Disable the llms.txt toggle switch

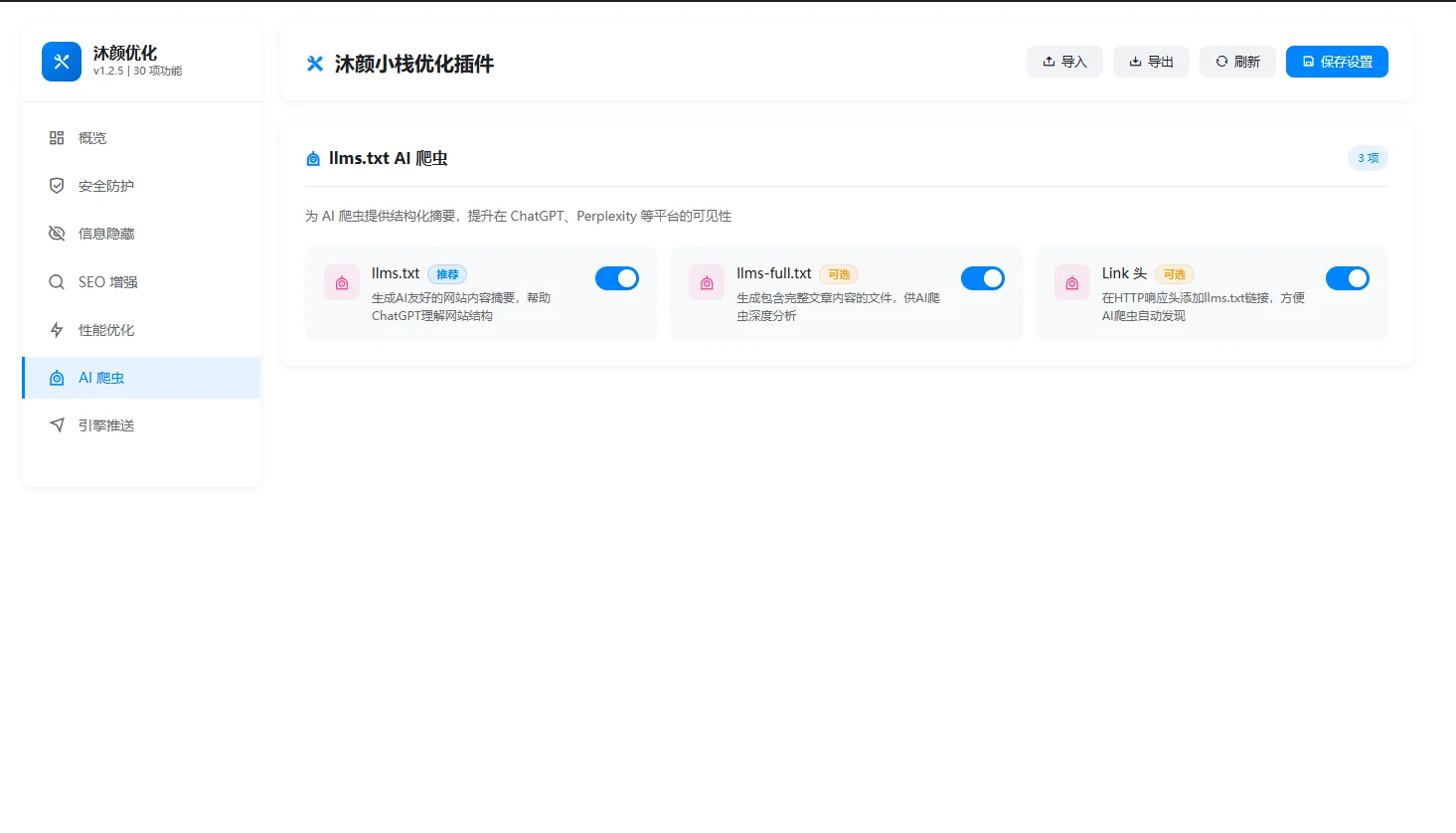(616, 278)
